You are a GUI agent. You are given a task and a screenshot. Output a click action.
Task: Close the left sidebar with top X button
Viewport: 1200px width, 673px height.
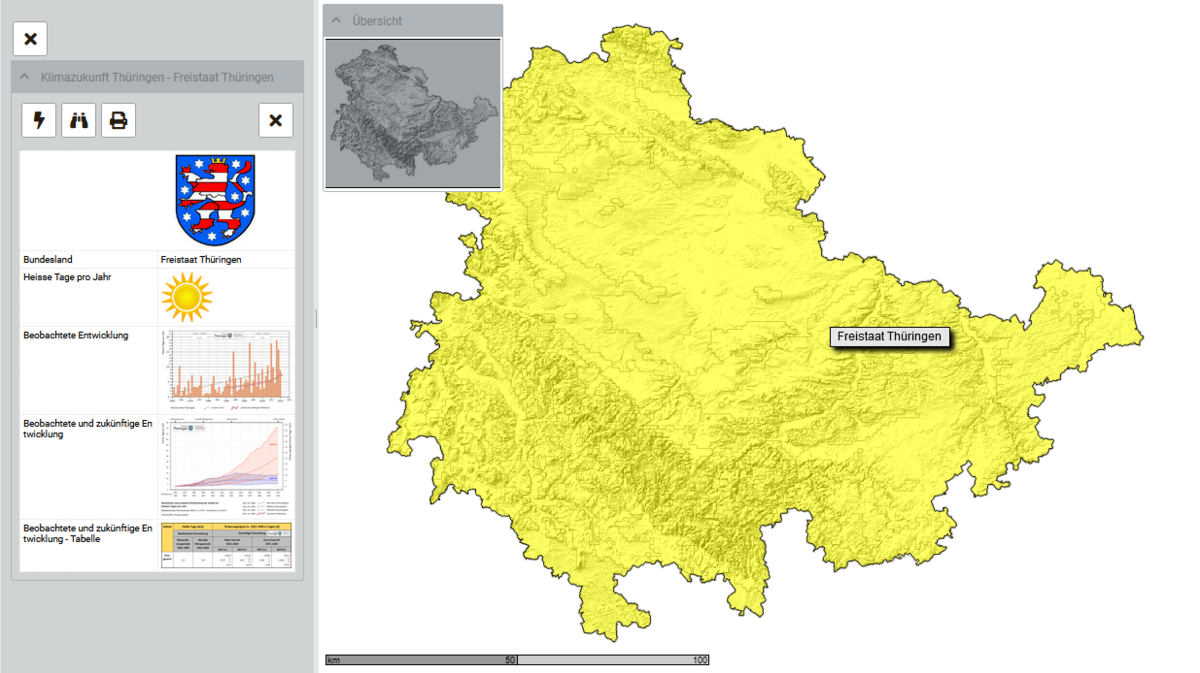30,39
